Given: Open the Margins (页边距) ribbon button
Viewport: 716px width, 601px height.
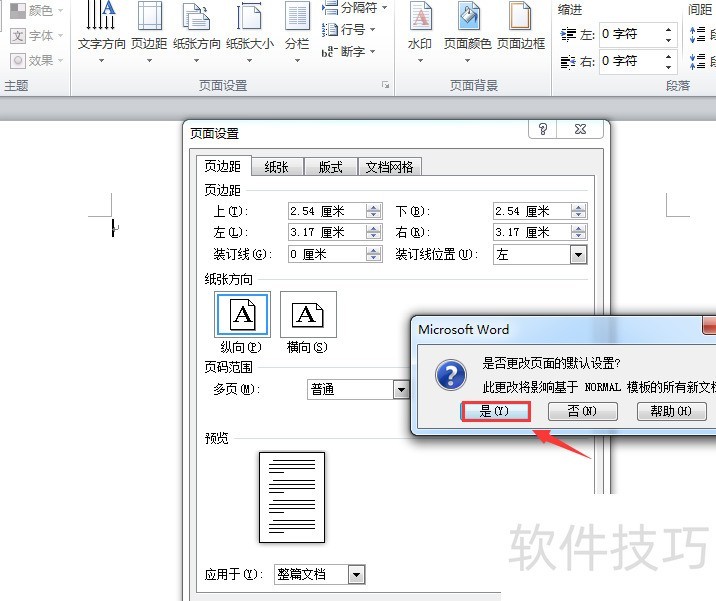Looking at the screenshot, I should point(149,32).
